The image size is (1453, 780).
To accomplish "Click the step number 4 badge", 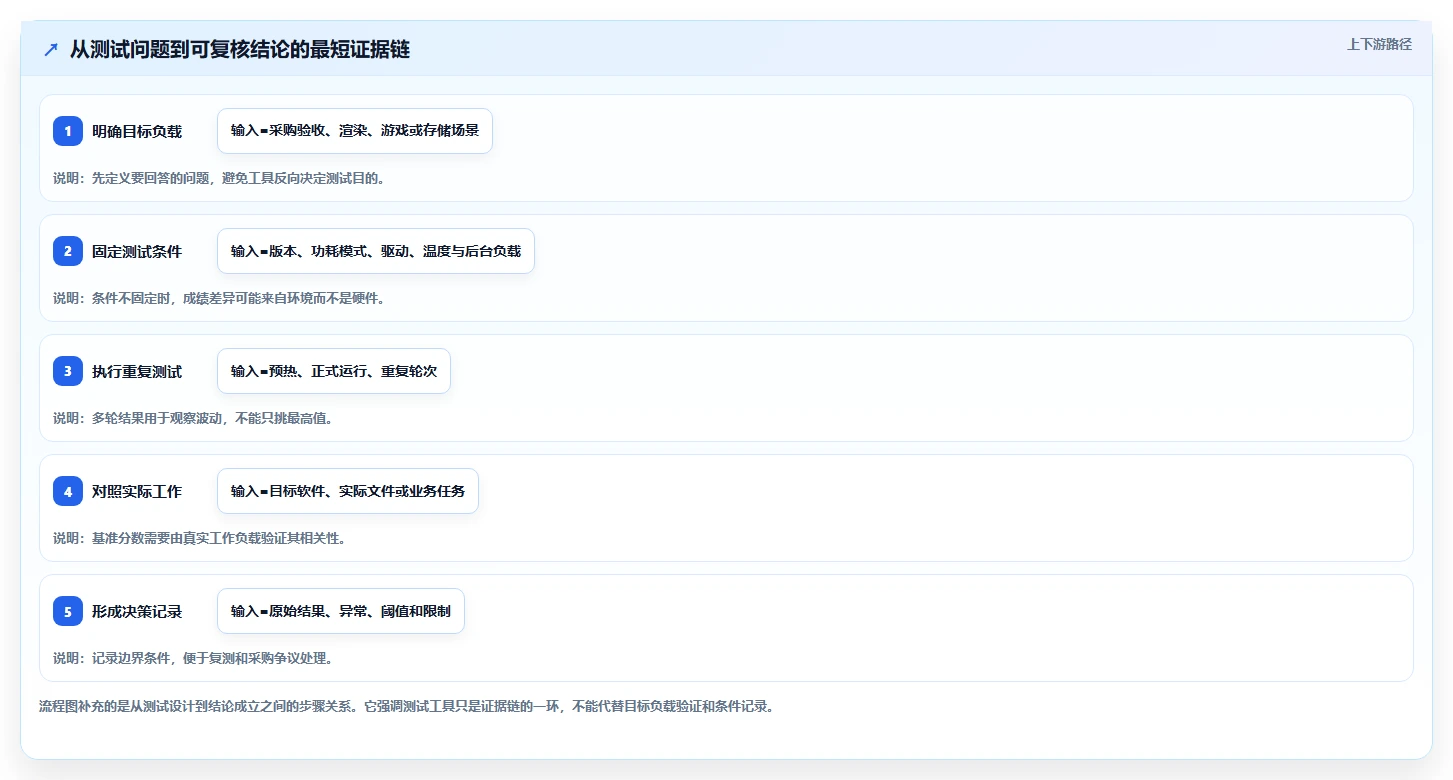I will click(x=68, y=491).
